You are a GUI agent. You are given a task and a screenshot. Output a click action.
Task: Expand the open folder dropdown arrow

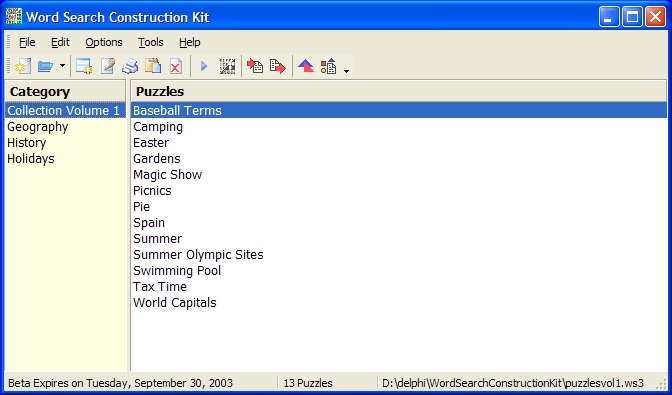point(62,66)
